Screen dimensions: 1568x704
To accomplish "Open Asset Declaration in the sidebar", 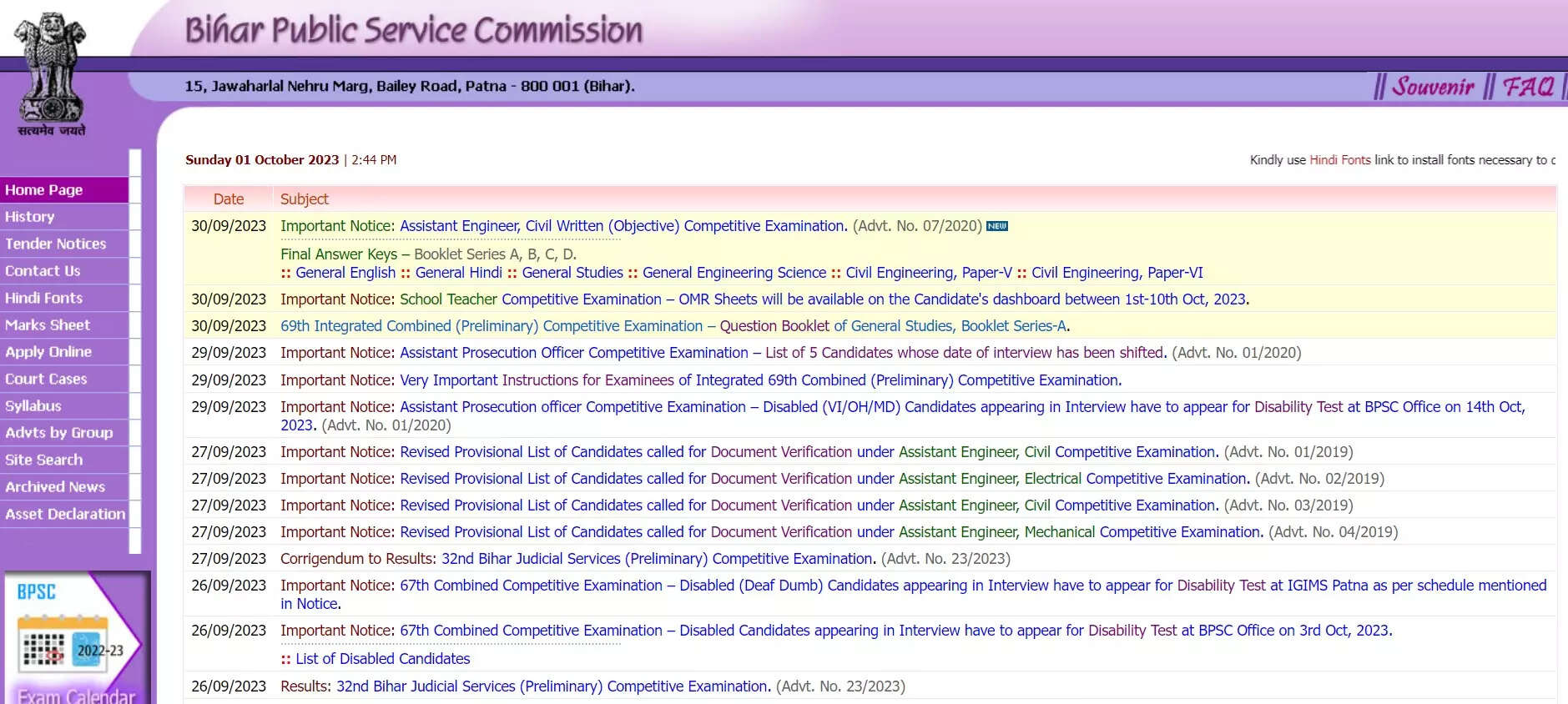I will (65, 514).
